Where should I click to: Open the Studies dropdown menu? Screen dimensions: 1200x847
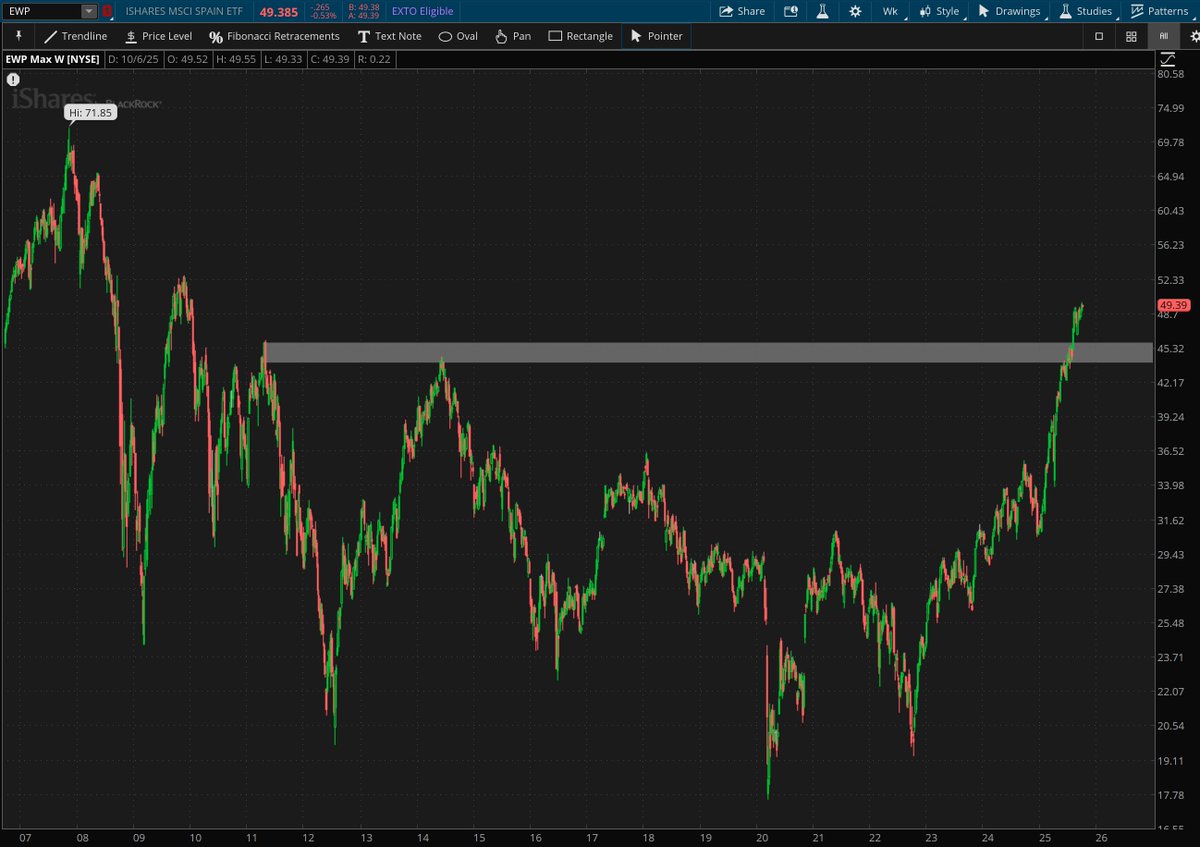tap(1085, 11)
